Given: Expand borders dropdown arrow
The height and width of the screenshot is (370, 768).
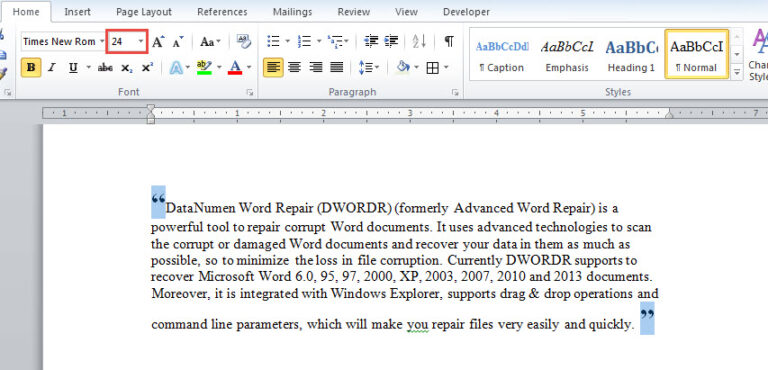Looking at the screenshot, I should point(446,68).
